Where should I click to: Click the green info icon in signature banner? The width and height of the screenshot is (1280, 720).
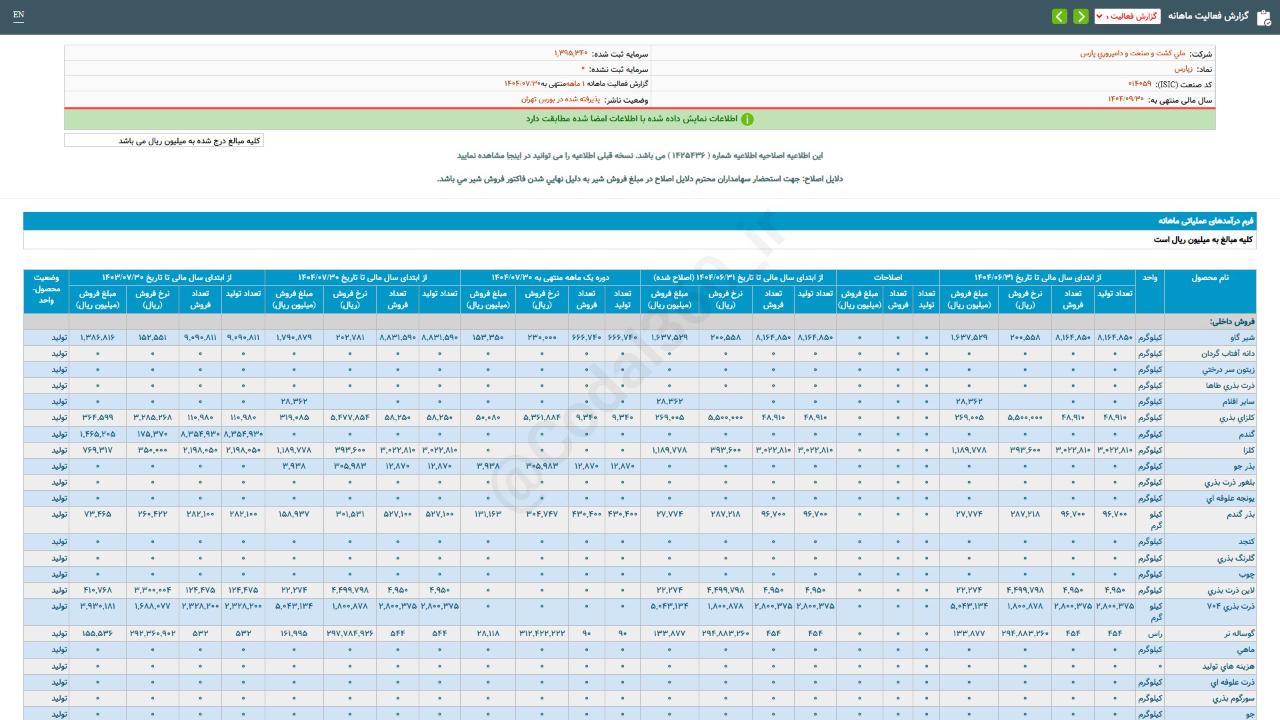pos(747,119)
